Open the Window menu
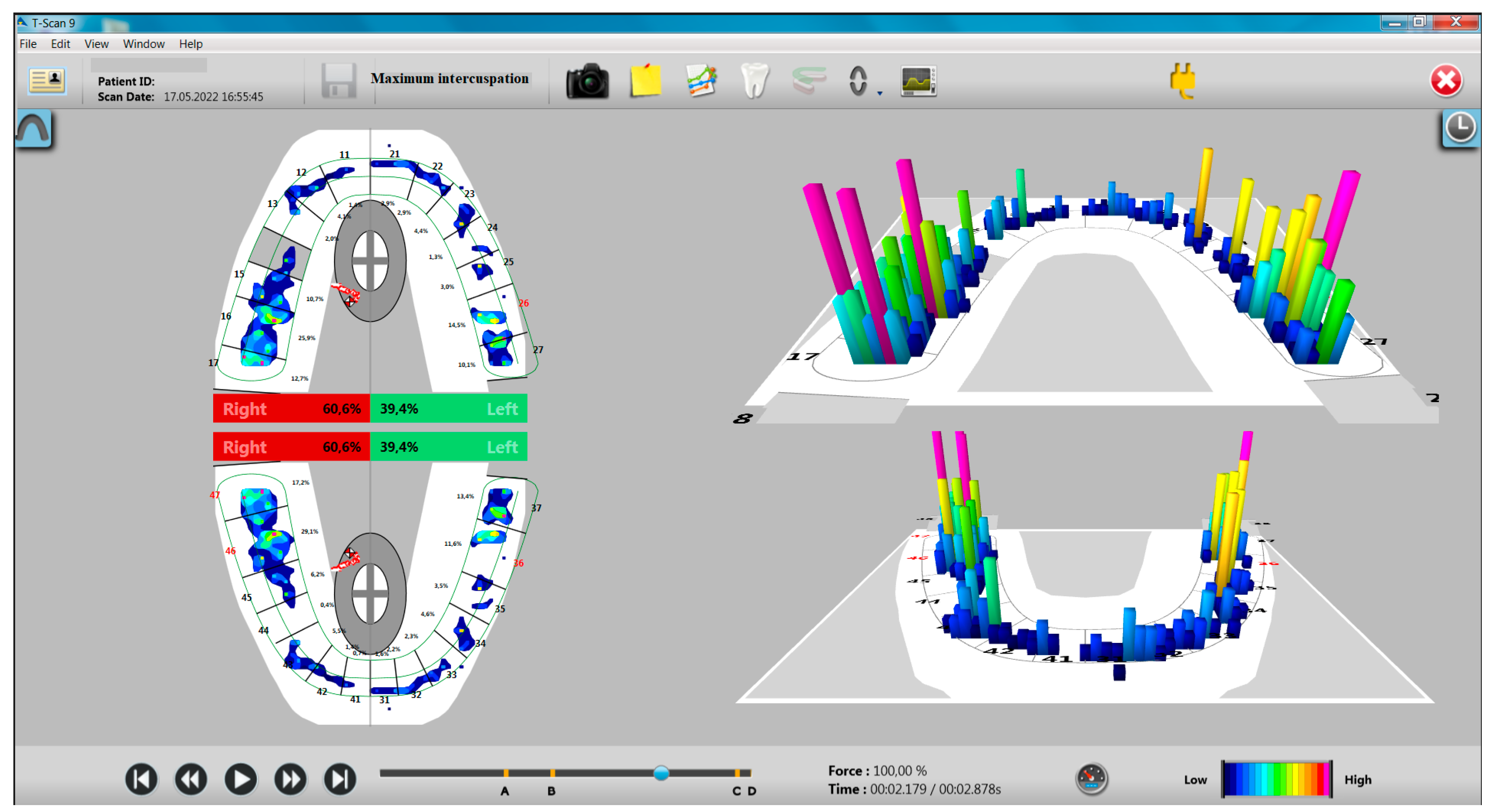The image size is (1493, 812). coord(143,44)
